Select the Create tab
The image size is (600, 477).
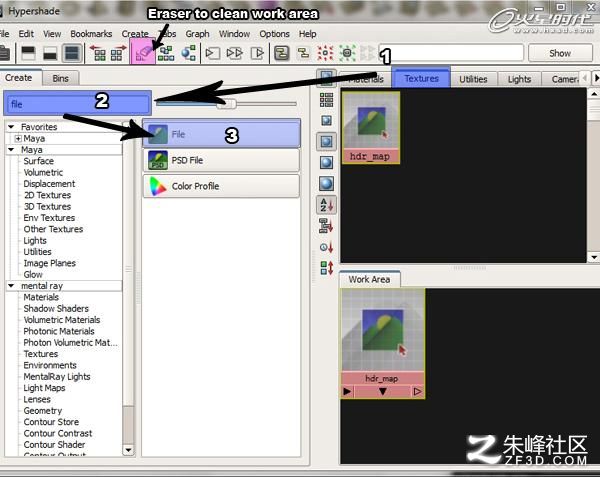(x=18, y=78)
